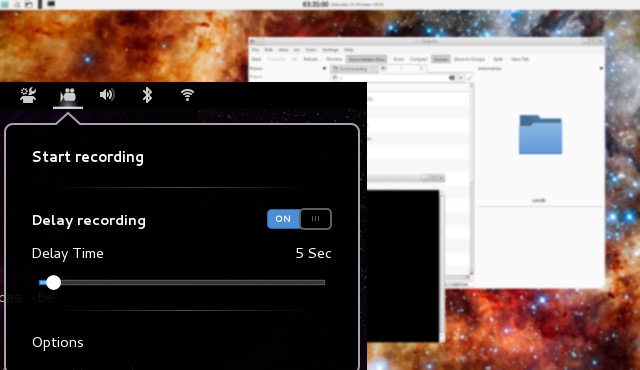This screenshot has height=370, width=640.
Task: Click the Delay Time slider track
Action: pyautogui.click(x=182, y=282)
